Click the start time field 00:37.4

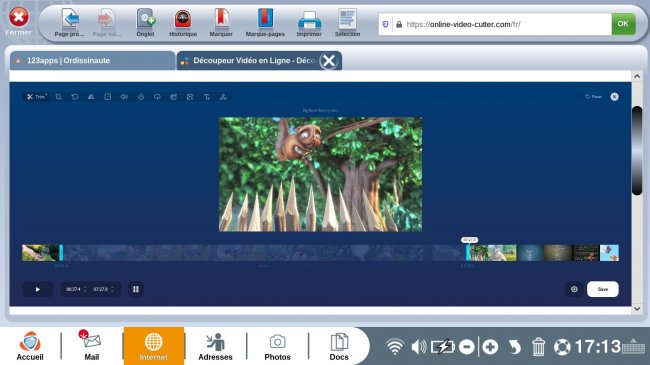73,289
